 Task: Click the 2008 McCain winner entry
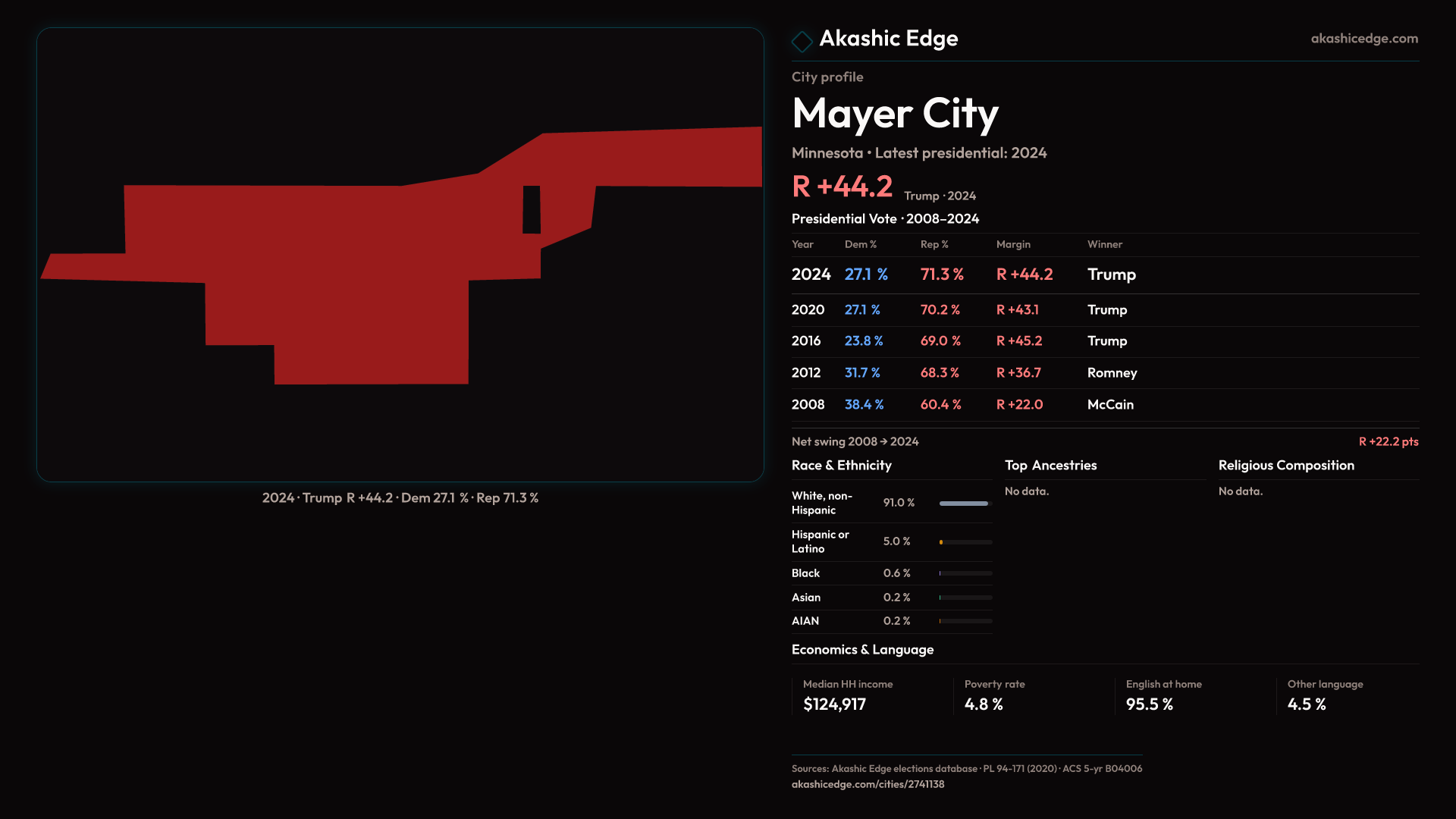tap(1110, 405)
